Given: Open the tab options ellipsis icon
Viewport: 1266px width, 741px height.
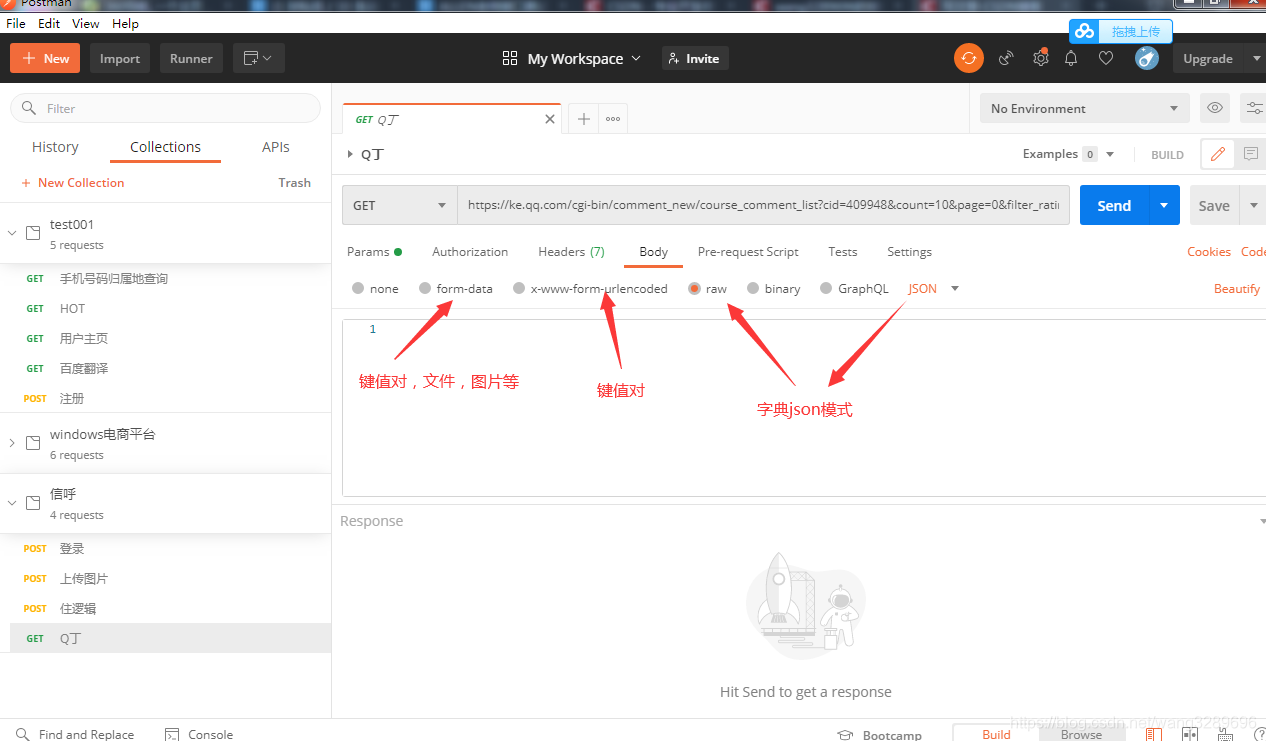Looking at the screenshot, I should pos(613,118).
